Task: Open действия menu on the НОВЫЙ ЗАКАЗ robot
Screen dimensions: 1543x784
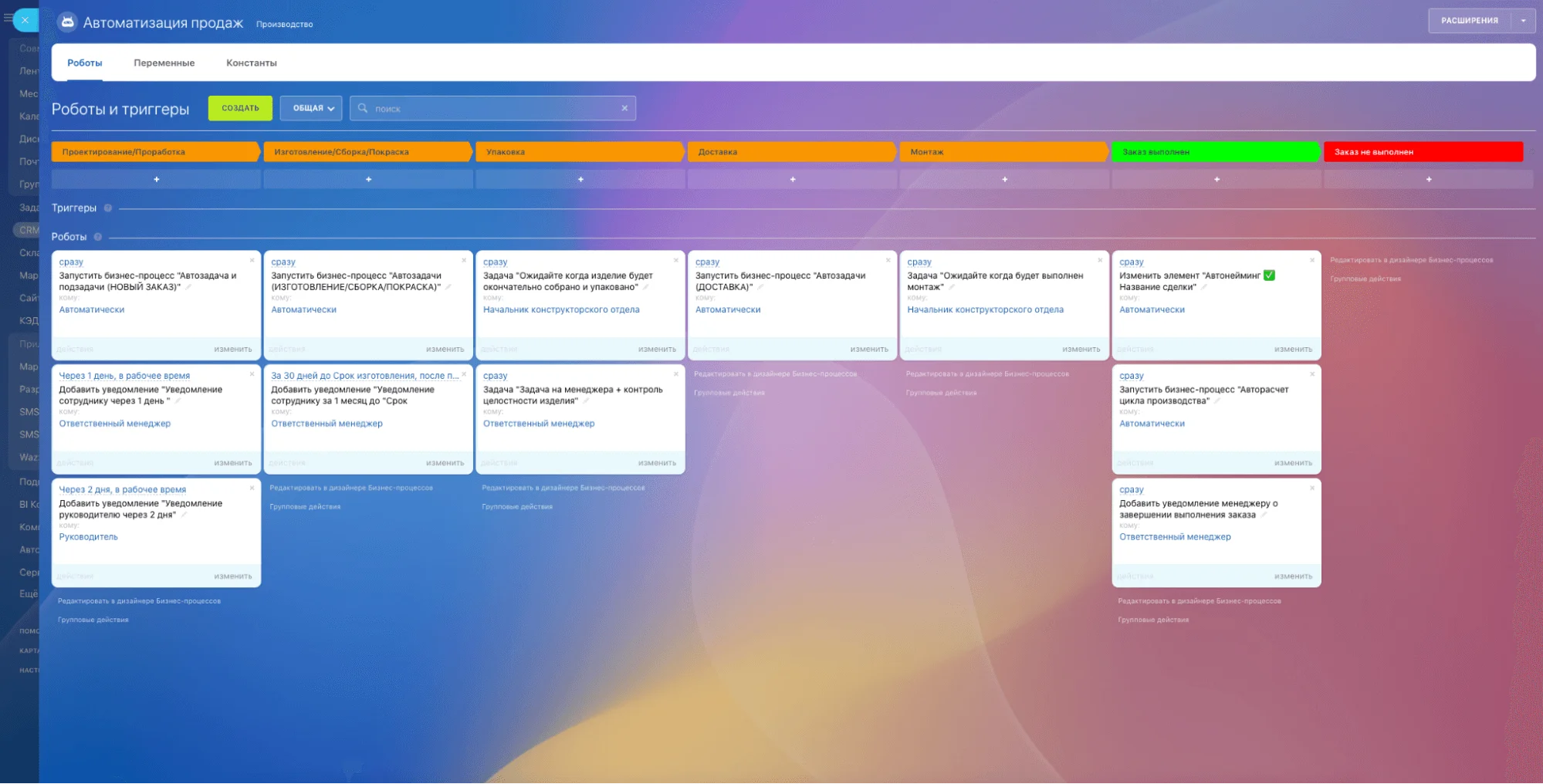Action: (76, 350)
